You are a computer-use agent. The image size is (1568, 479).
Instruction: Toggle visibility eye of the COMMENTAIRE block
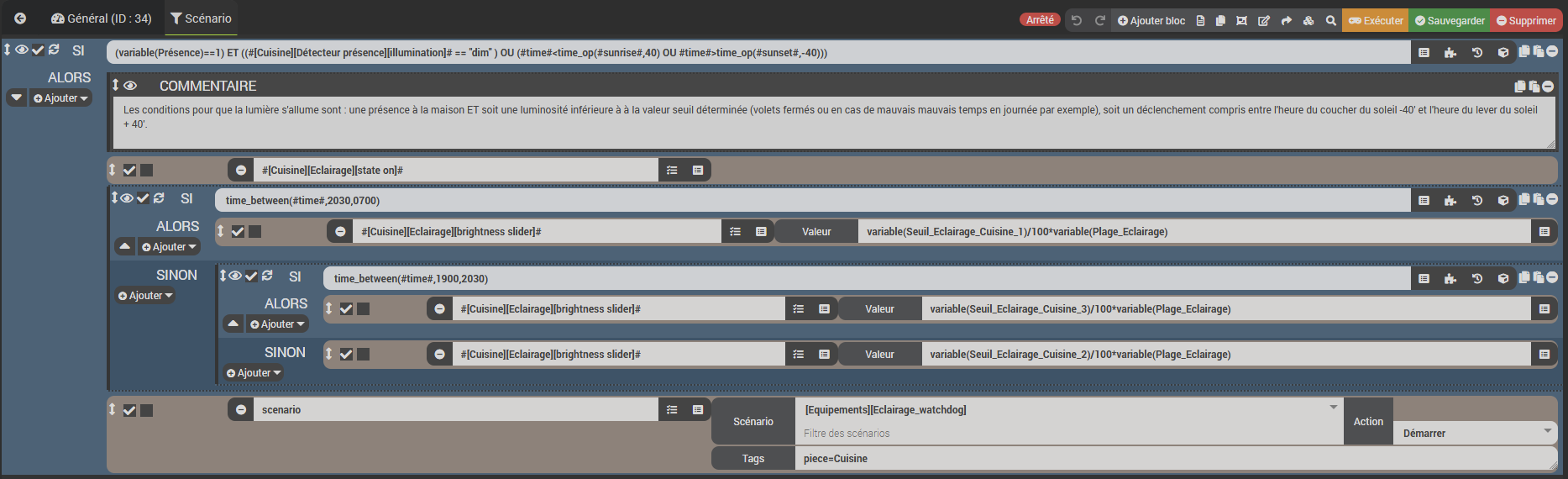(130, 86)
